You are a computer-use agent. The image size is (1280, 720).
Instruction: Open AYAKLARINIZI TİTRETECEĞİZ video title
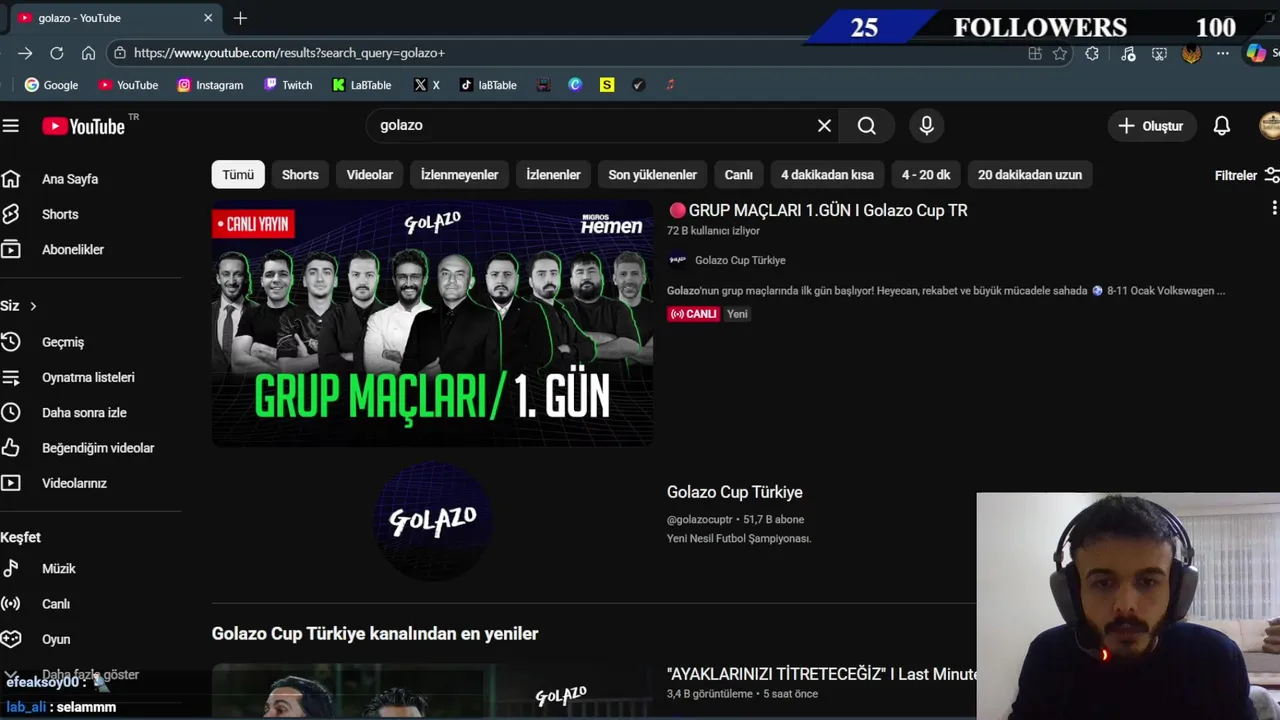pyautogui.click(x=821, y=674)
